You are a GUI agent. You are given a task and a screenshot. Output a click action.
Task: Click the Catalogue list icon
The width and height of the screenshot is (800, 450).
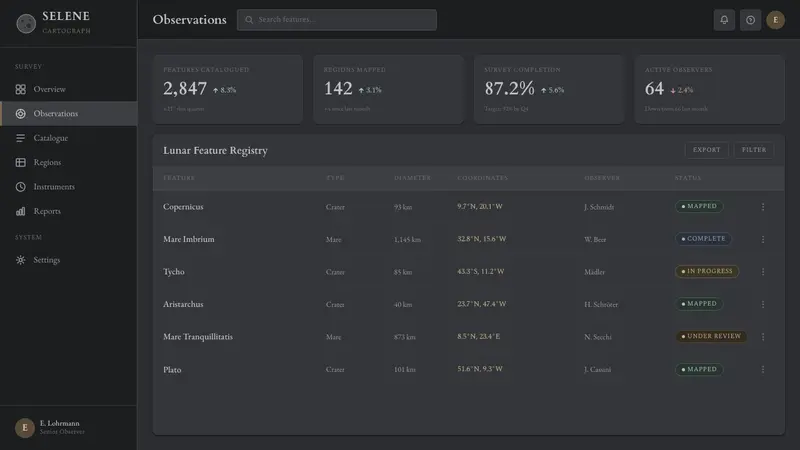20,138
